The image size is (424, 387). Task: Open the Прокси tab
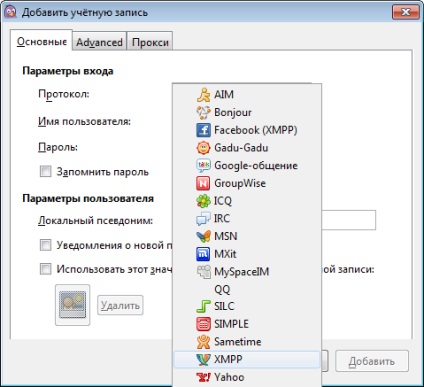pos(150,42)
